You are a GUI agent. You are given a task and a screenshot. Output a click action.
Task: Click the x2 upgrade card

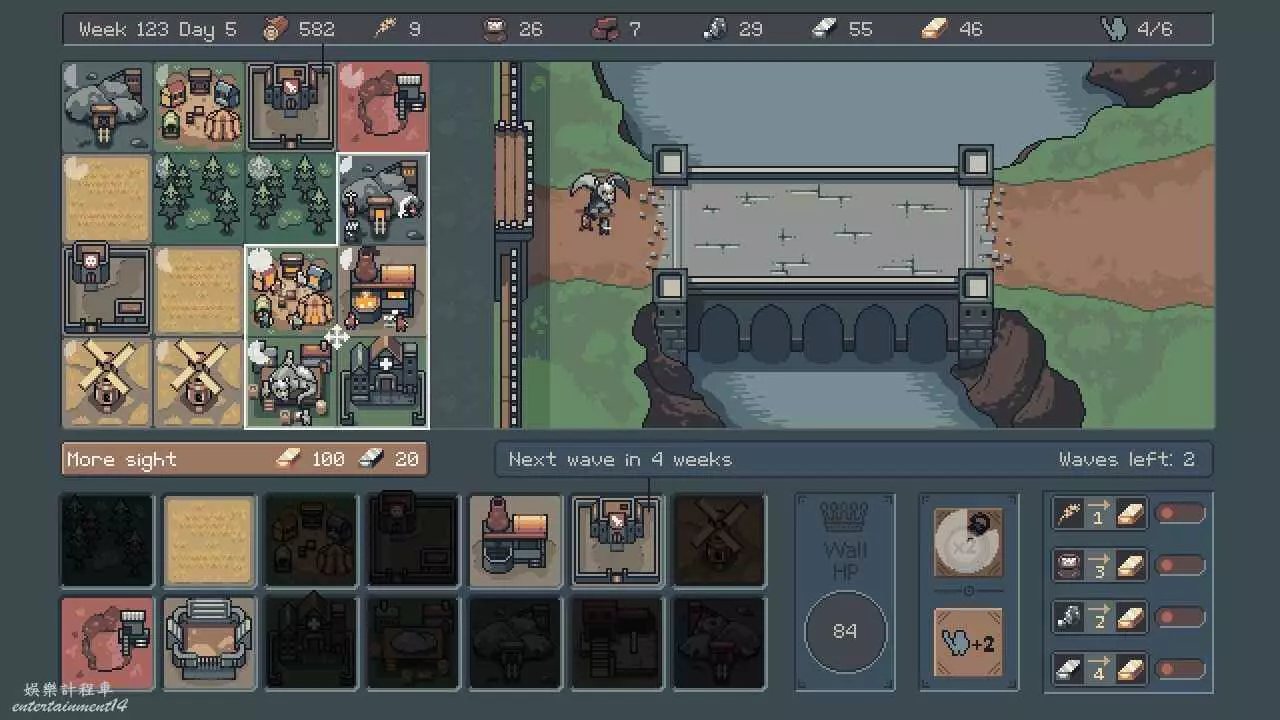(x=968, y=542)
